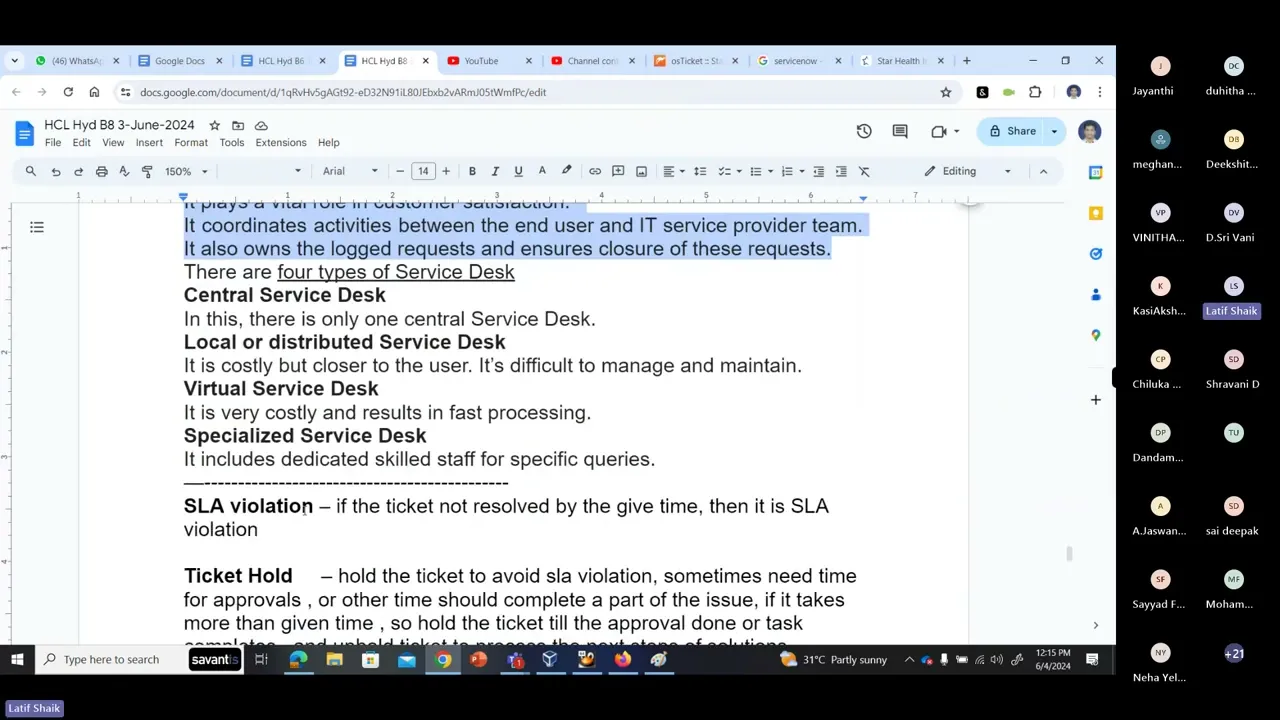
Task: Add a comment via toolbar
Action: pyautogui.click(x=618, y=171)
